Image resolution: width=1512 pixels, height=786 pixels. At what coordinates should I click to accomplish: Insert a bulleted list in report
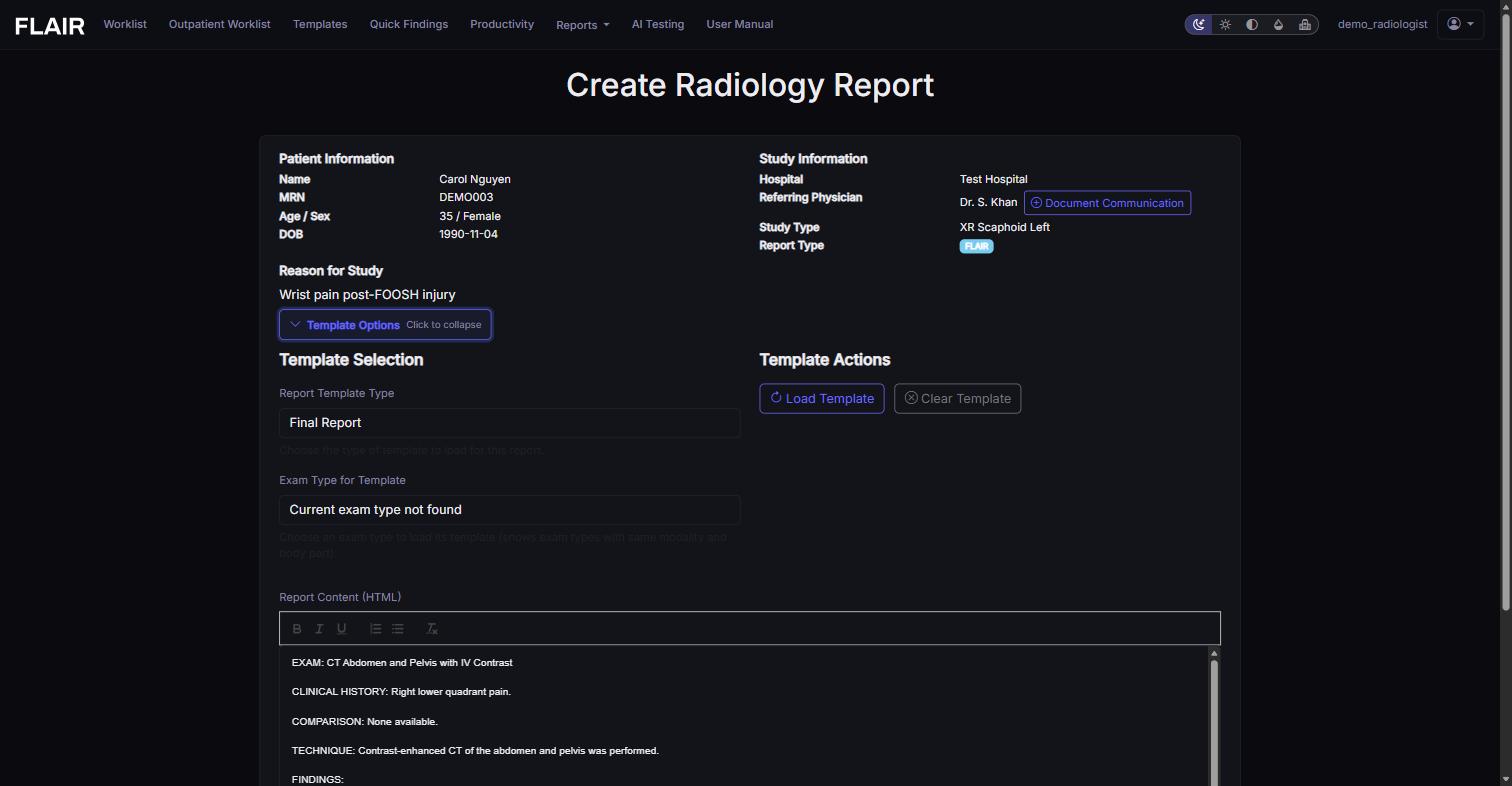(398, 629)
